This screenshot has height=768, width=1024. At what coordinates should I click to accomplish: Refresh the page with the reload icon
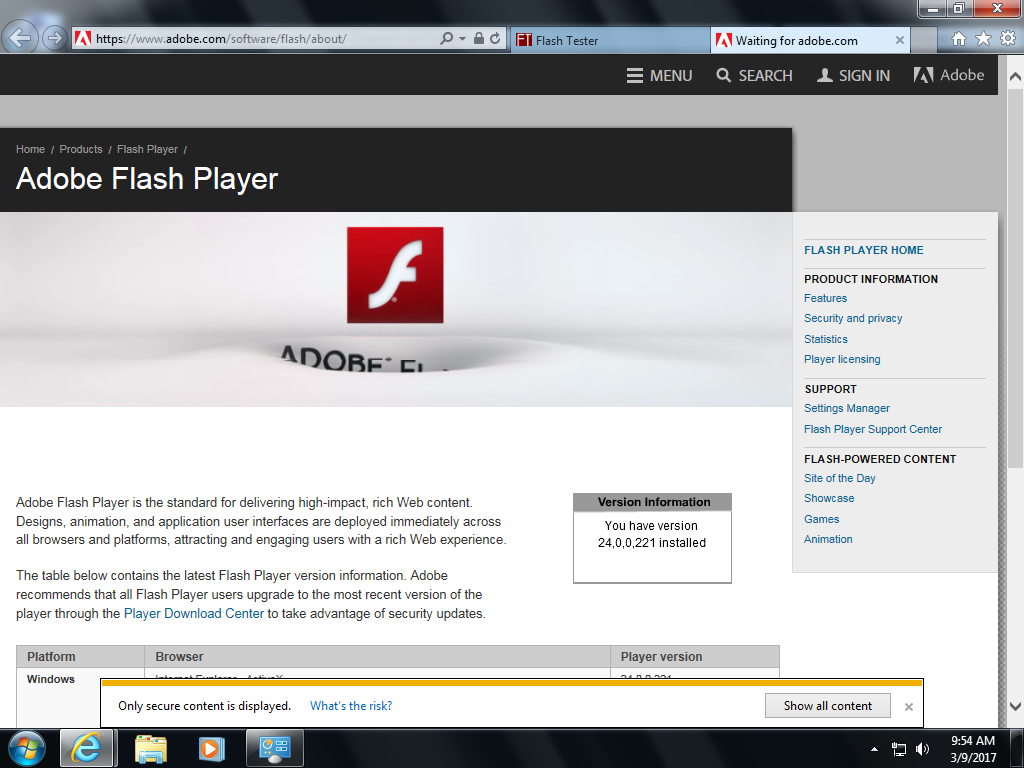(495, 39)
